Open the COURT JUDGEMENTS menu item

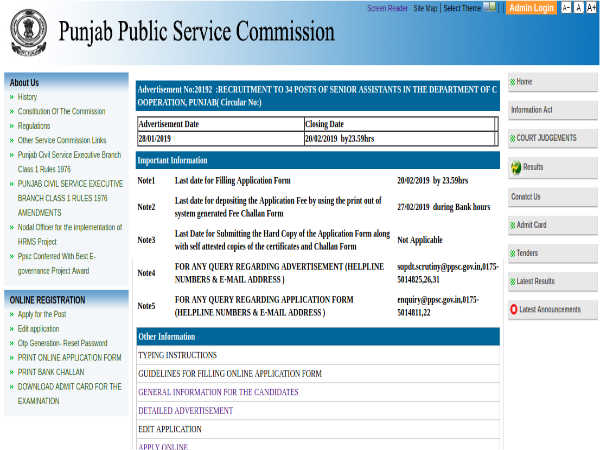click(x=549, y=138)
